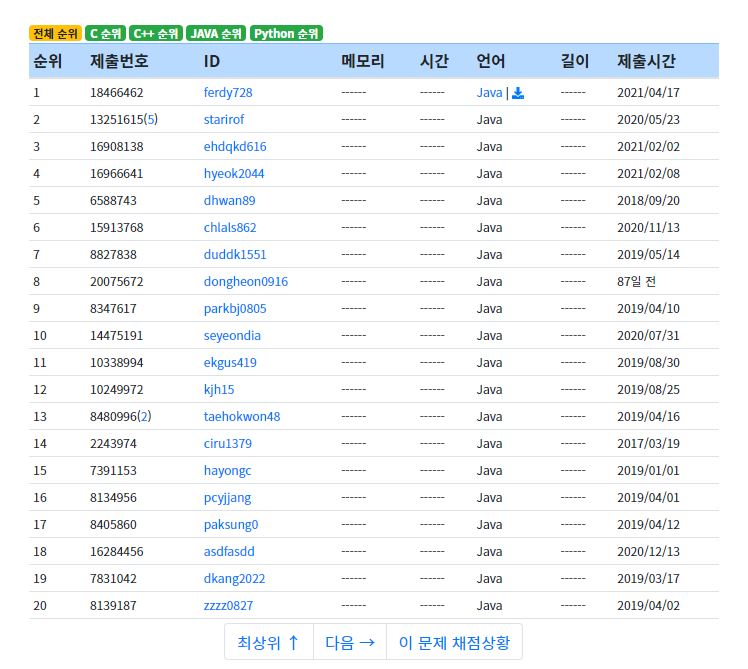Screen dimensions: 748x669
Task: Click the ID column header
Action: click(x=212, y=61)
